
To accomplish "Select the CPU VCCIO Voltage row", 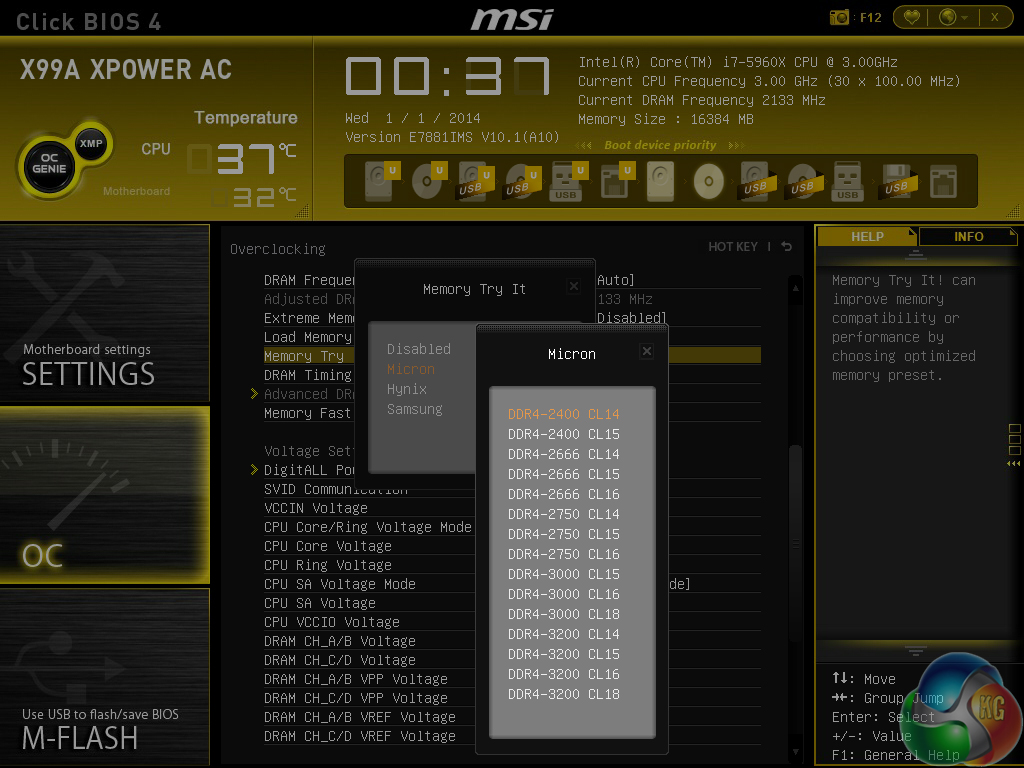I will click(x=369, y=622).
